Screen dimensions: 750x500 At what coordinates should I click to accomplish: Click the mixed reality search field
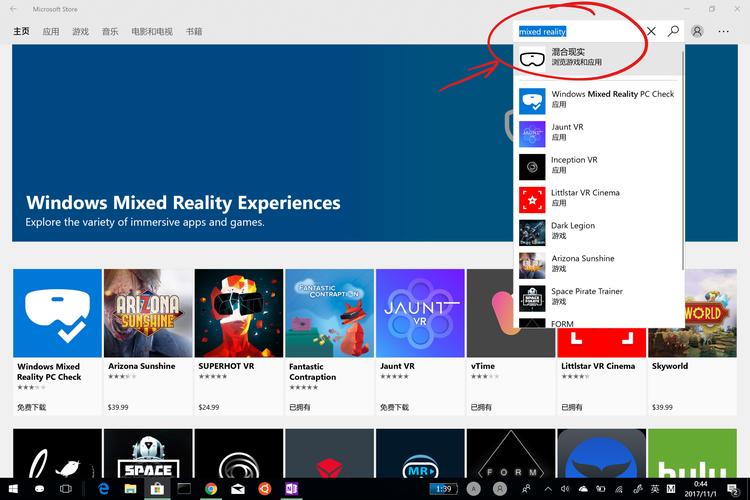(580, 32)
